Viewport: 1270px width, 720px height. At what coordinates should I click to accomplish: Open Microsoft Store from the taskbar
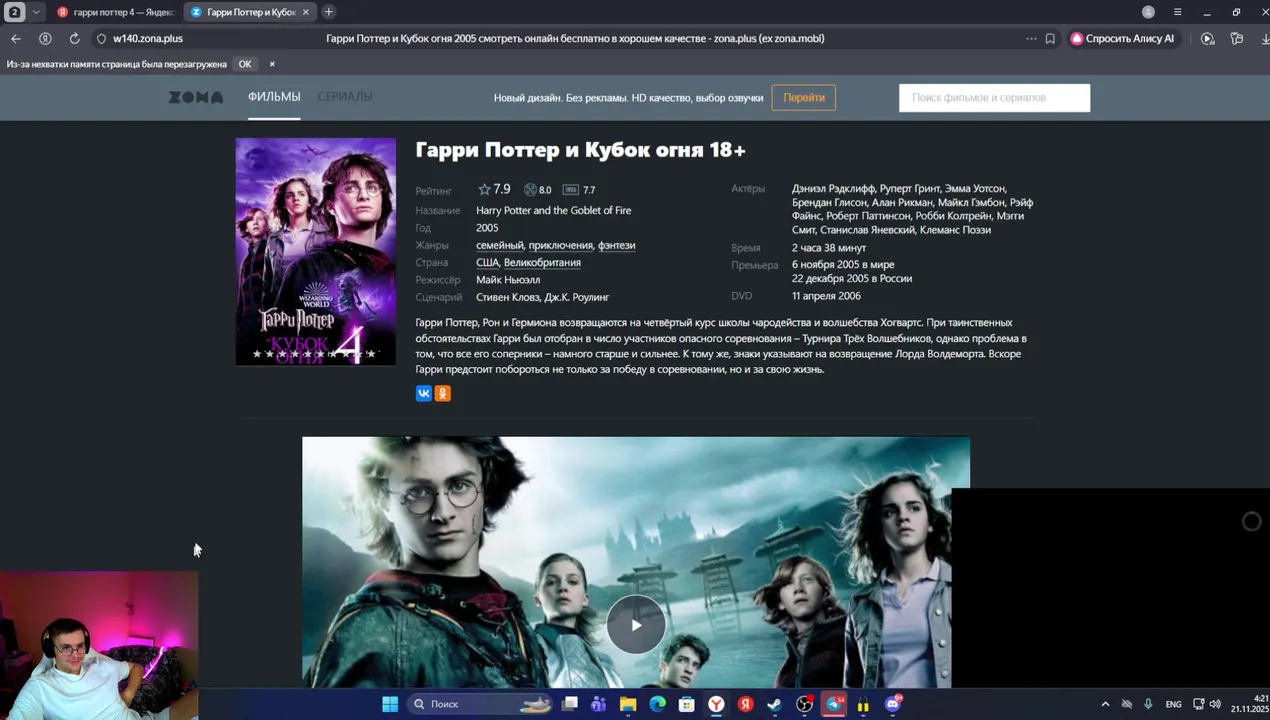pos(687,704)
